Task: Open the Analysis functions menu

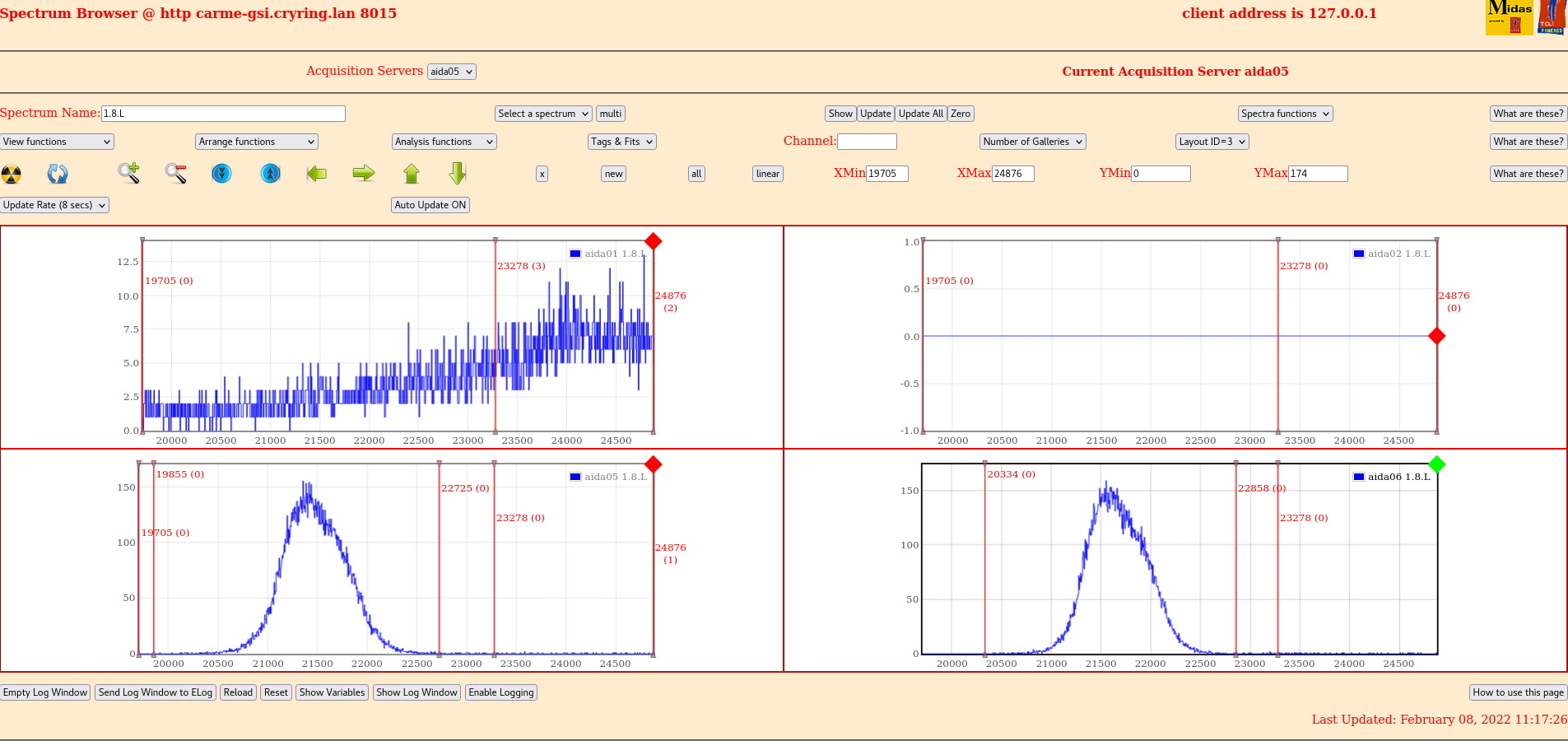Action: pyautogui.click(x=444, y=142)
